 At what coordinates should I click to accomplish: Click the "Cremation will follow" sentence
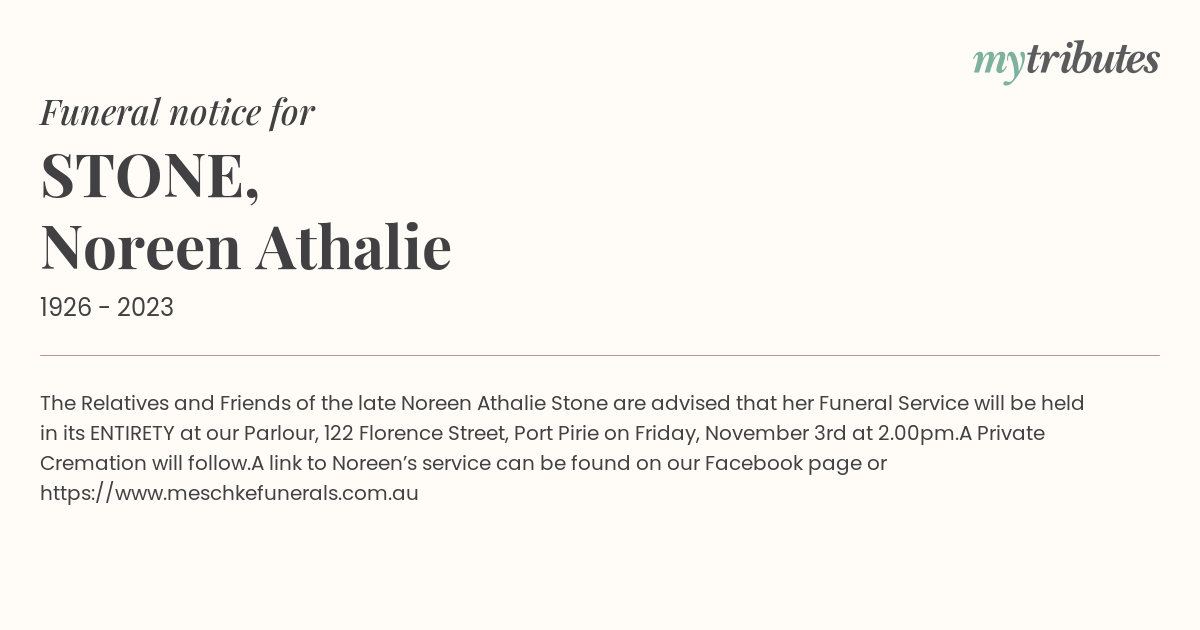pos(143,463)
